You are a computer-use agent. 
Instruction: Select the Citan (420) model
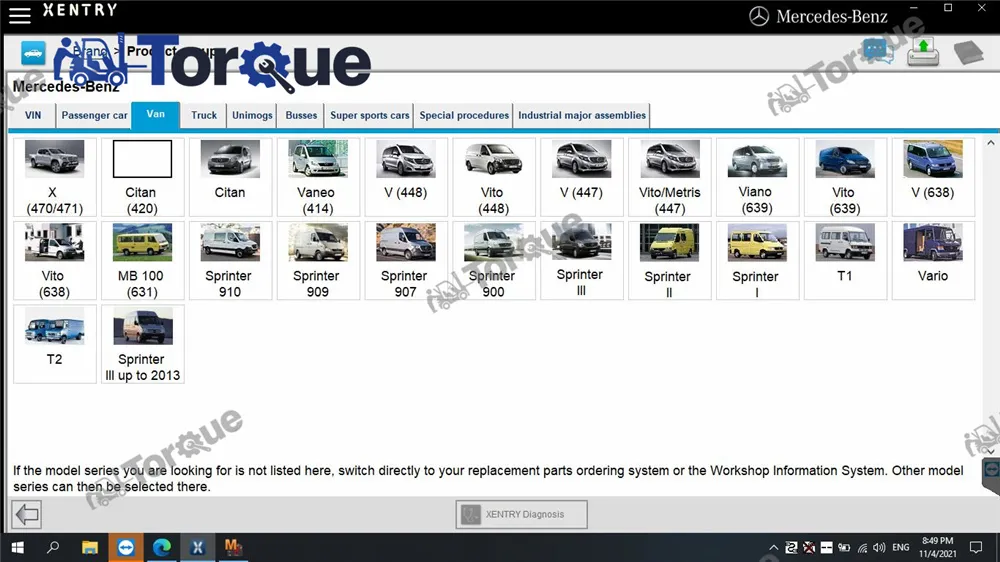click(142, 177)
